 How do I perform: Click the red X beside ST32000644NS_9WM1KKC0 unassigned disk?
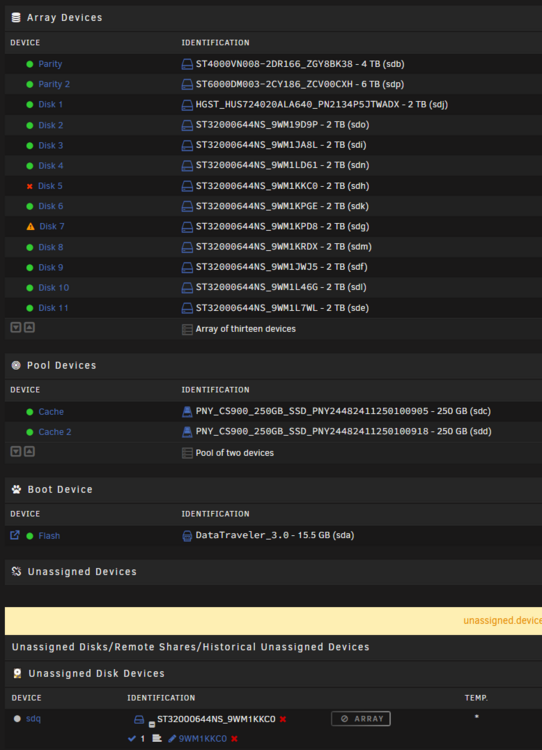(283, 719)
